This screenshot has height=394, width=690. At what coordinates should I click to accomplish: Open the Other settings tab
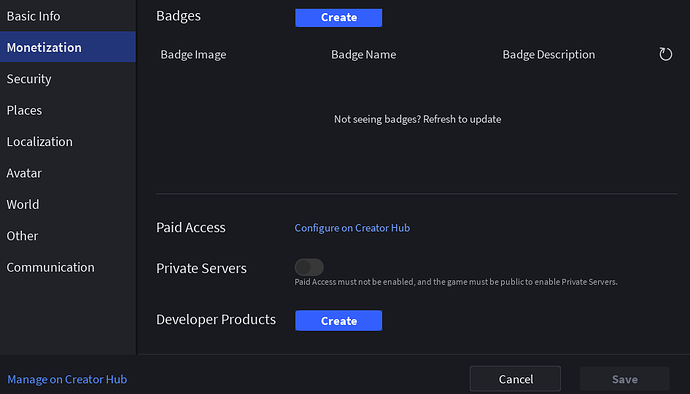(x=68, y=236)
